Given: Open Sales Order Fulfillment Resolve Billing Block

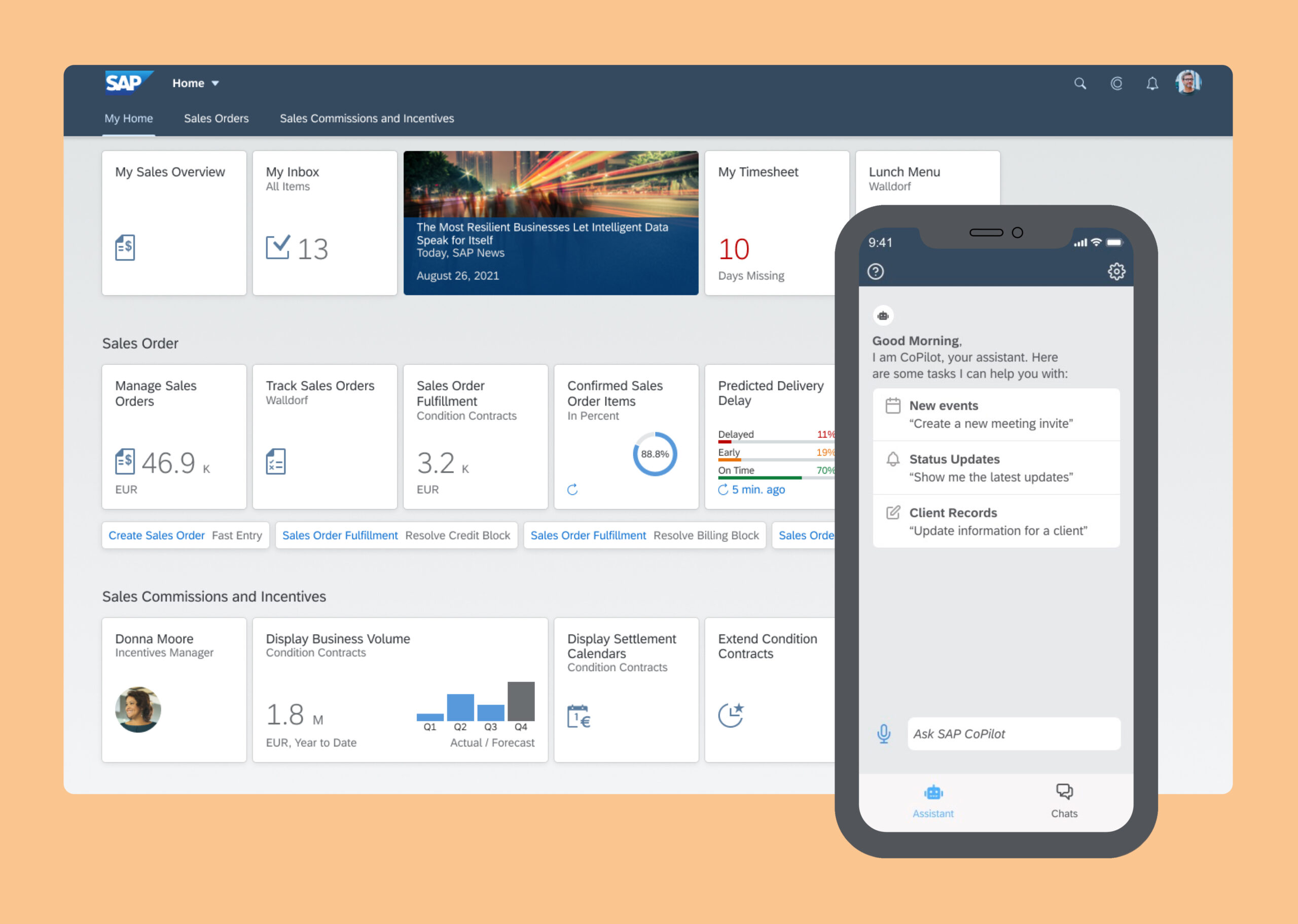Looking at the screenshot, I should pyautogui.click(x=645, y=535).
